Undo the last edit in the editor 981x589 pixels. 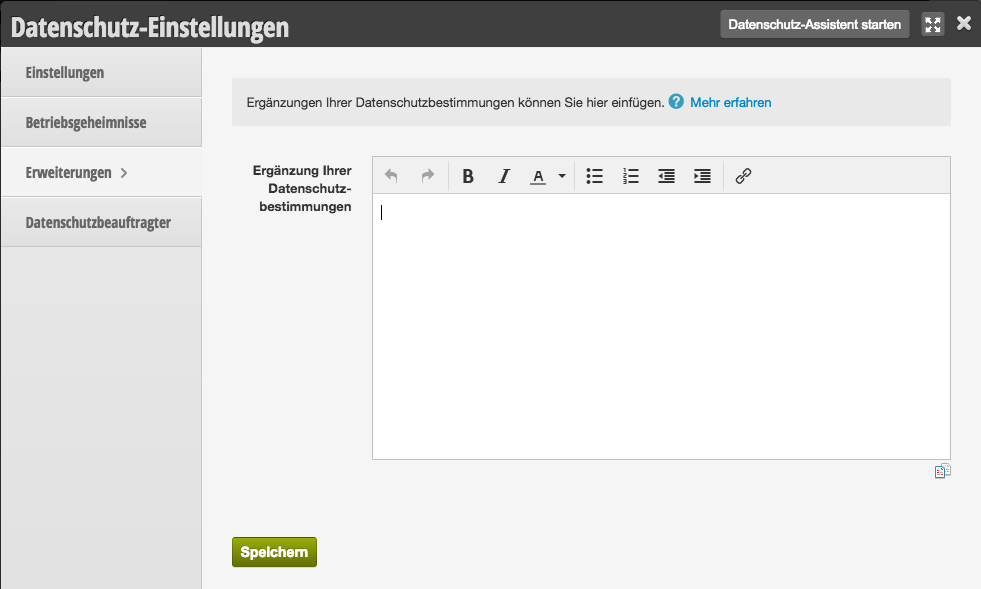(x=391, y=176)
